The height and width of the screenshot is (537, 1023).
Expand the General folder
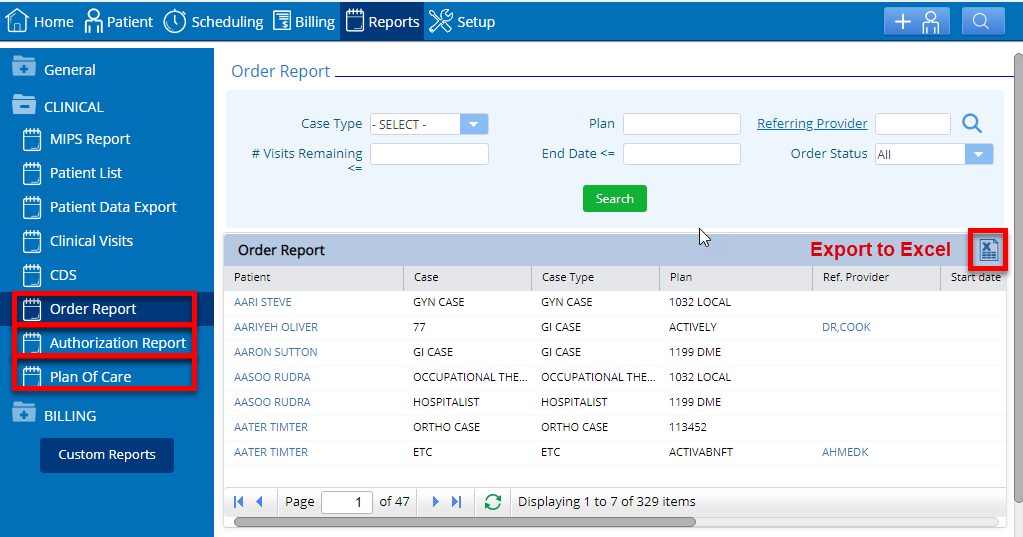point(23,67)
